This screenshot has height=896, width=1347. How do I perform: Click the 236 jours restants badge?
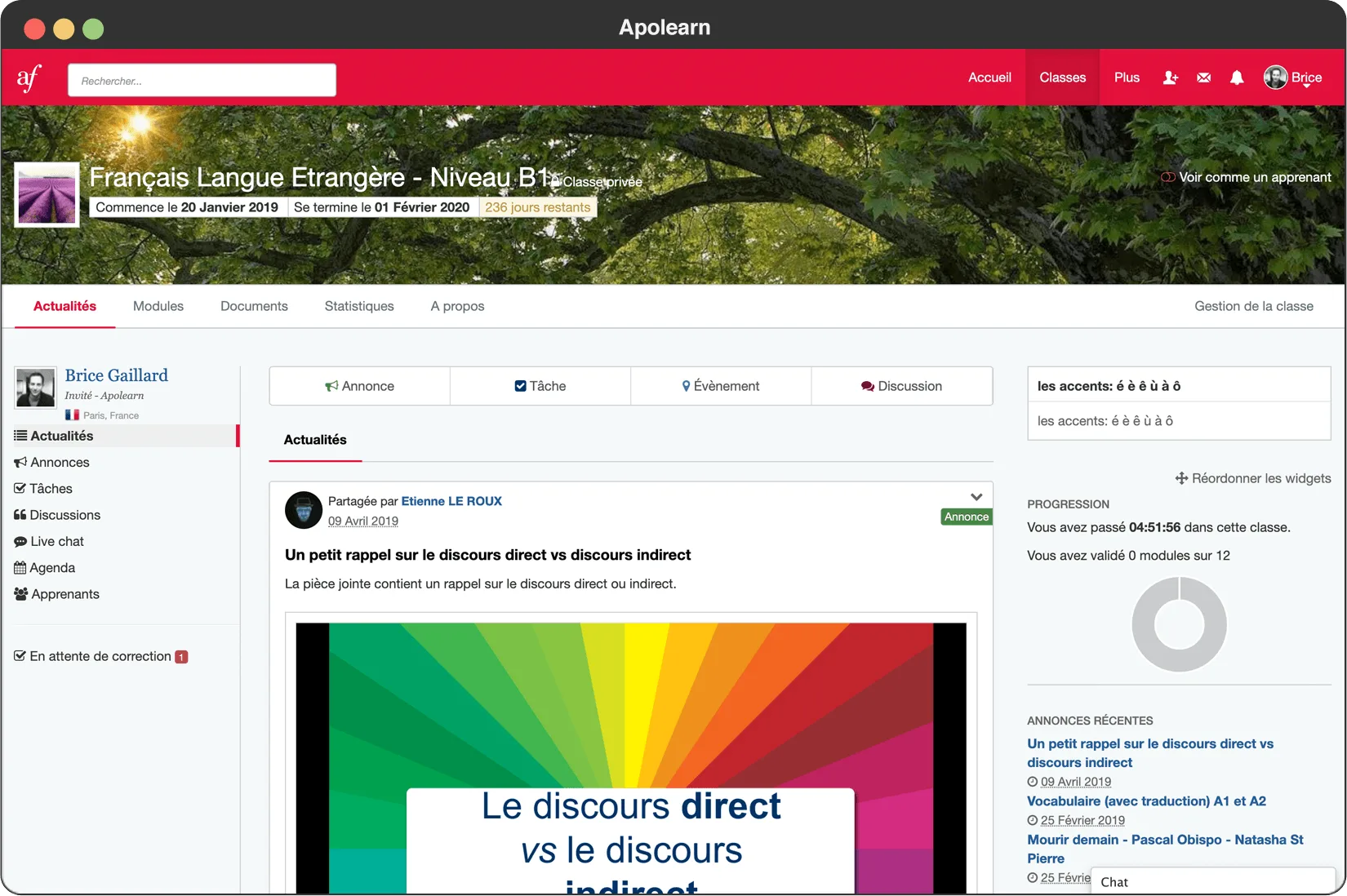(x=538, y=207)
